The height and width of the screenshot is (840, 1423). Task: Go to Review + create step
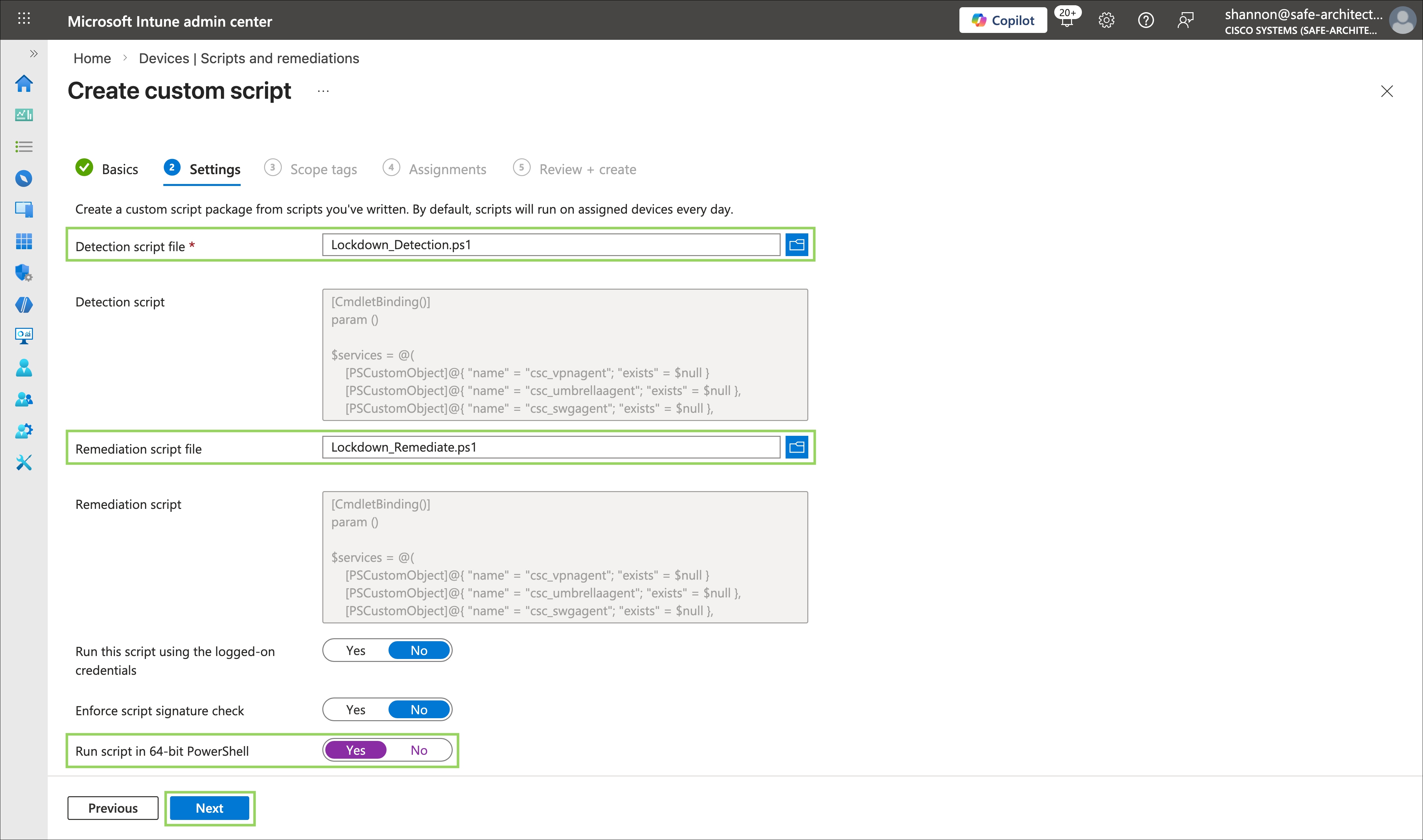(575, 169)
